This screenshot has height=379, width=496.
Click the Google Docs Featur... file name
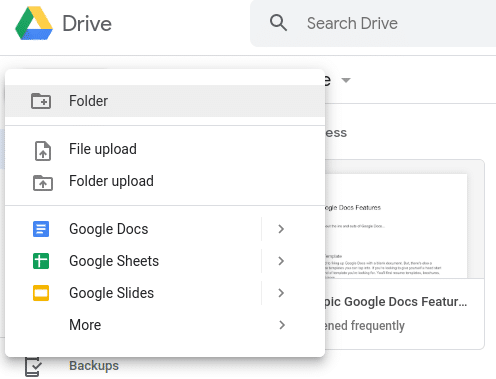[x=395, y=302]
